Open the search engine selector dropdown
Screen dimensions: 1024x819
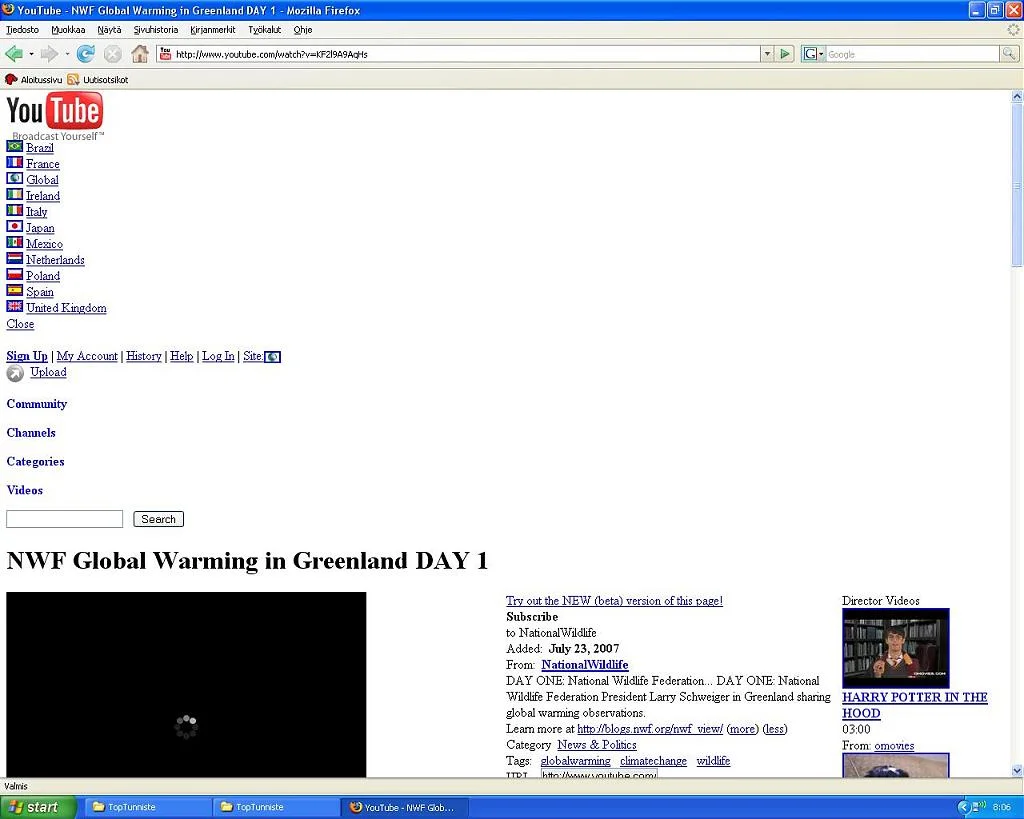coord(813,54)
